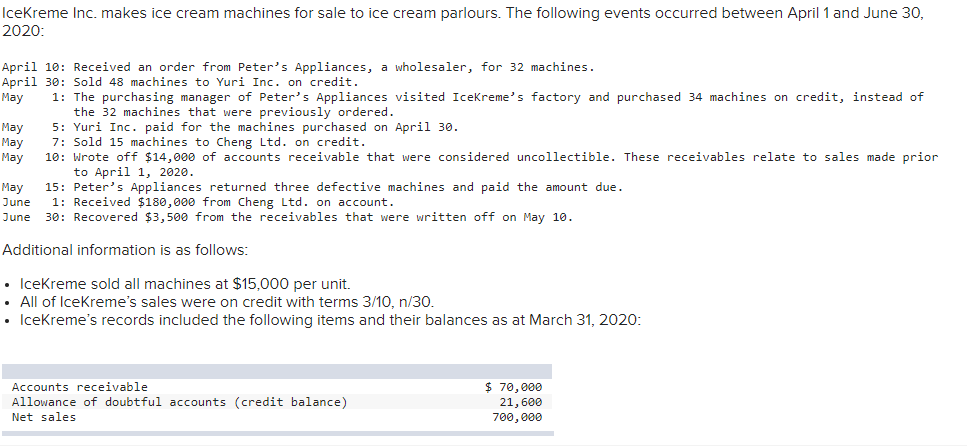Select the 21,600 allowance balance value

pos(521,402)
